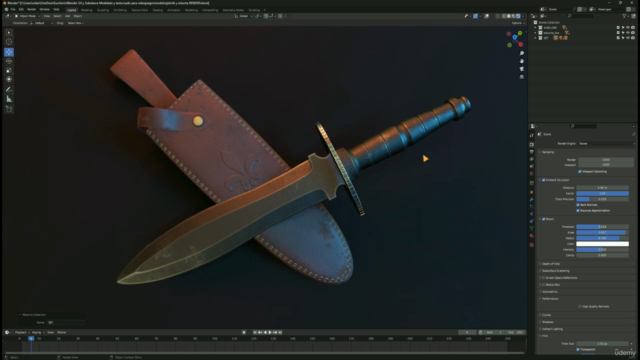The image size is (640, 360).
Task: Open the Tool properties tab icon
Action: click(531, 136)
